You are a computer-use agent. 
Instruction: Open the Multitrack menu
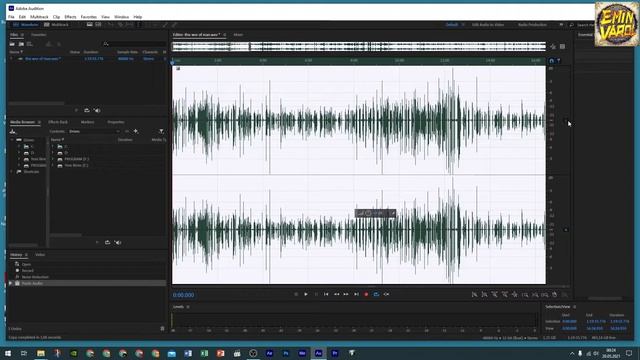point(39,17)
